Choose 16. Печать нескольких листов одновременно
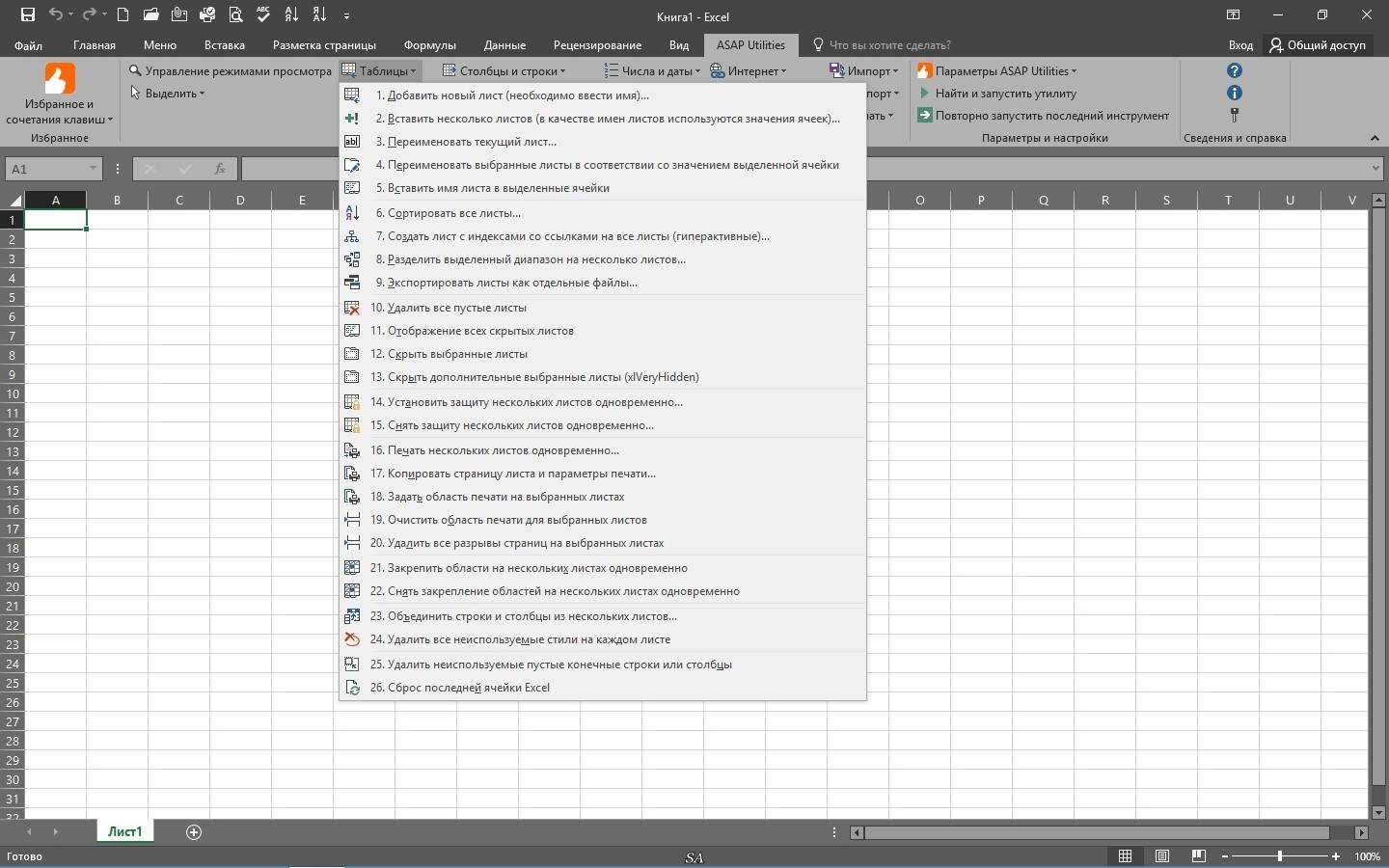1389x868 pixels. pyautogui.click(x=602, y=450)
